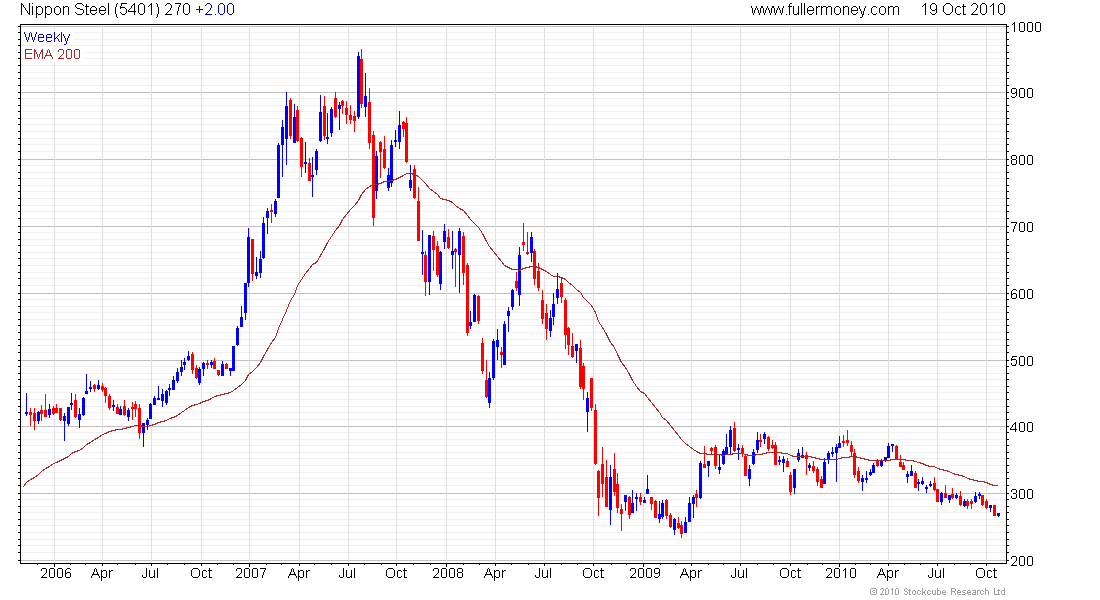Image resolution: width=1100 pixels, height=600 pixels.
Task: Select the 2007 year label on time axis
Action: tap(250, 573)
